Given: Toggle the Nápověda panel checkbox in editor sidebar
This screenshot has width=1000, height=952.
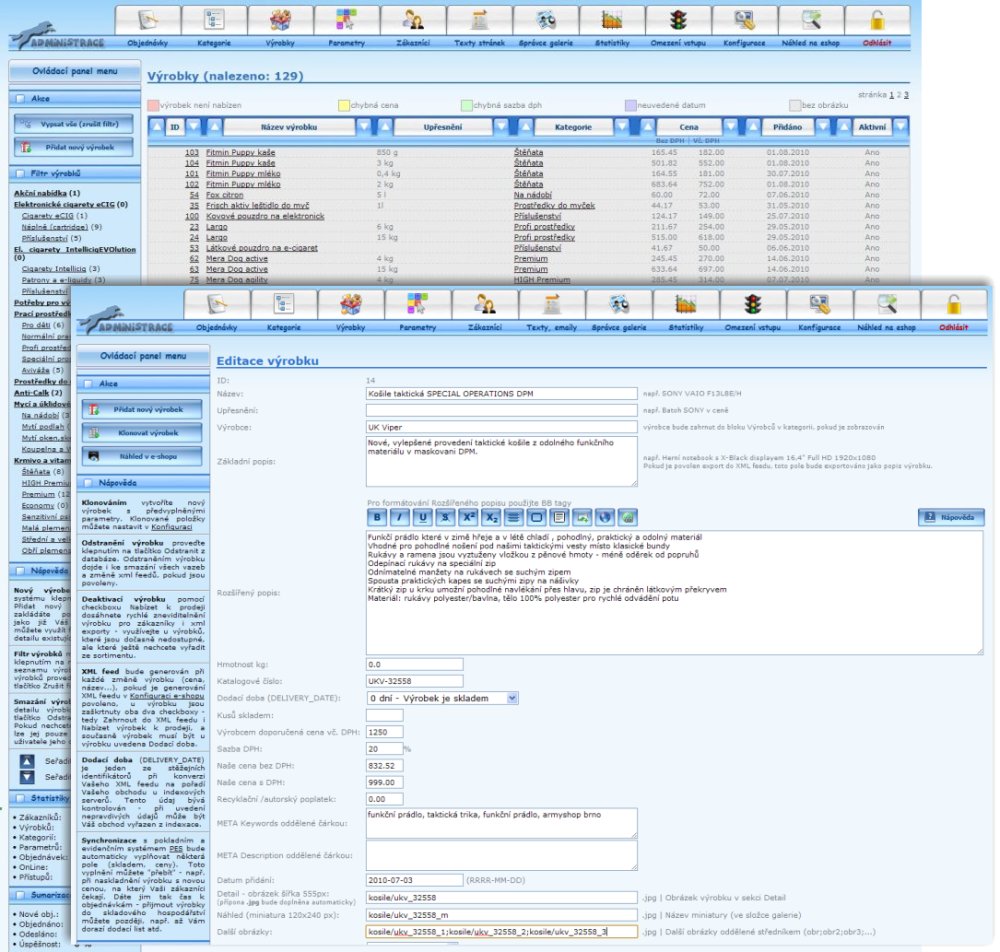Looking at the screenshot, I should (x=88, y=482).
